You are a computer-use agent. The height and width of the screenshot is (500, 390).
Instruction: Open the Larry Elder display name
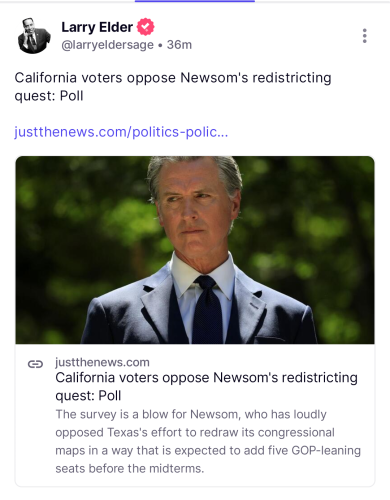pos(97,27)
